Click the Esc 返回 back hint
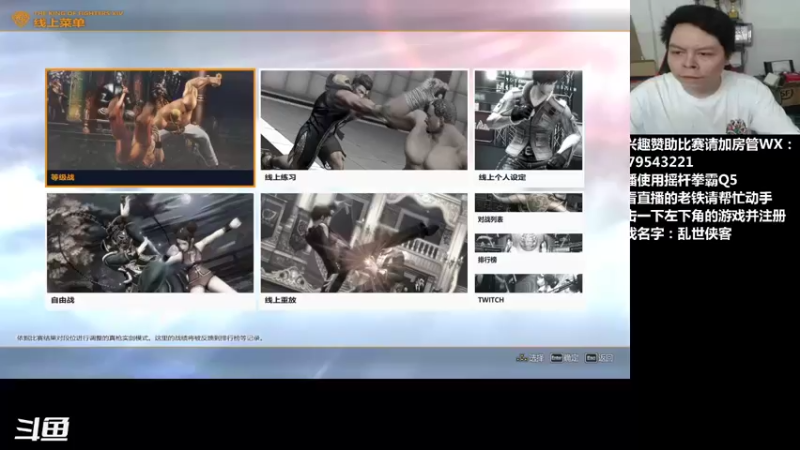 599,358
